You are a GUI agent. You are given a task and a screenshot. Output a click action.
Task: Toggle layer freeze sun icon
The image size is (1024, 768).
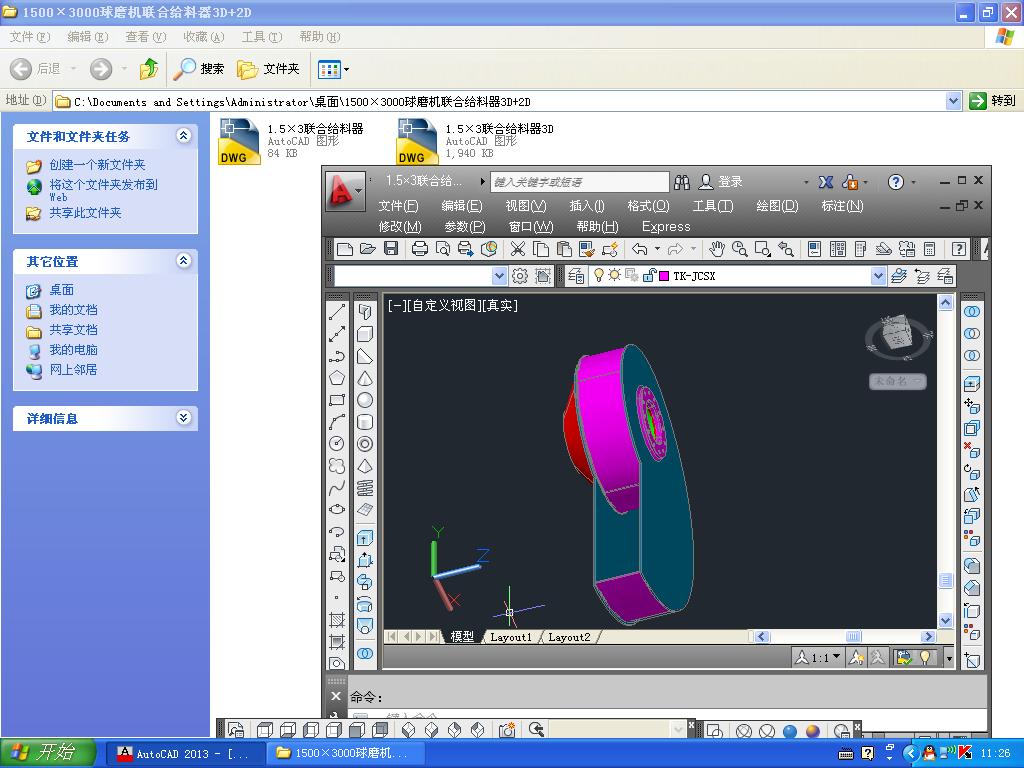[x=614, y=276]
